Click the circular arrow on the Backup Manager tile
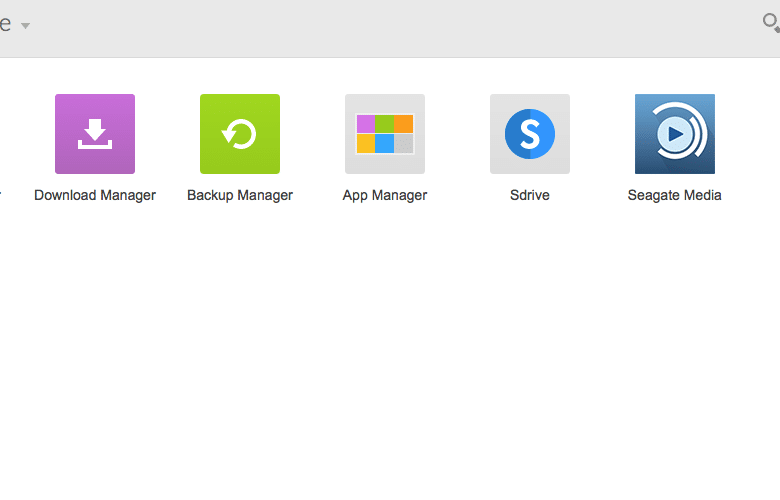780x500 pixels. pyautogui.click(x=239, y=134)
